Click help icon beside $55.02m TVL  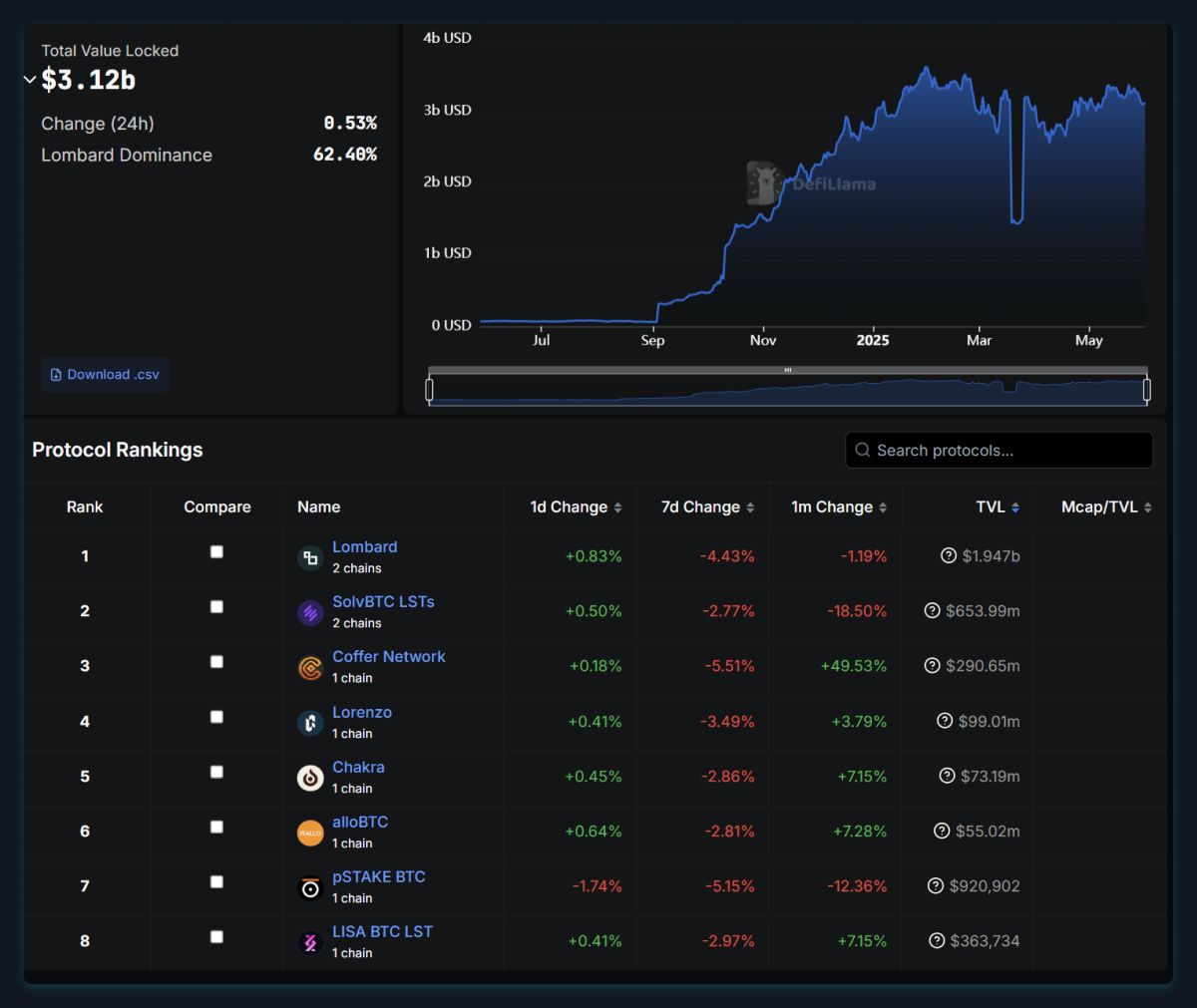[942, 831]
